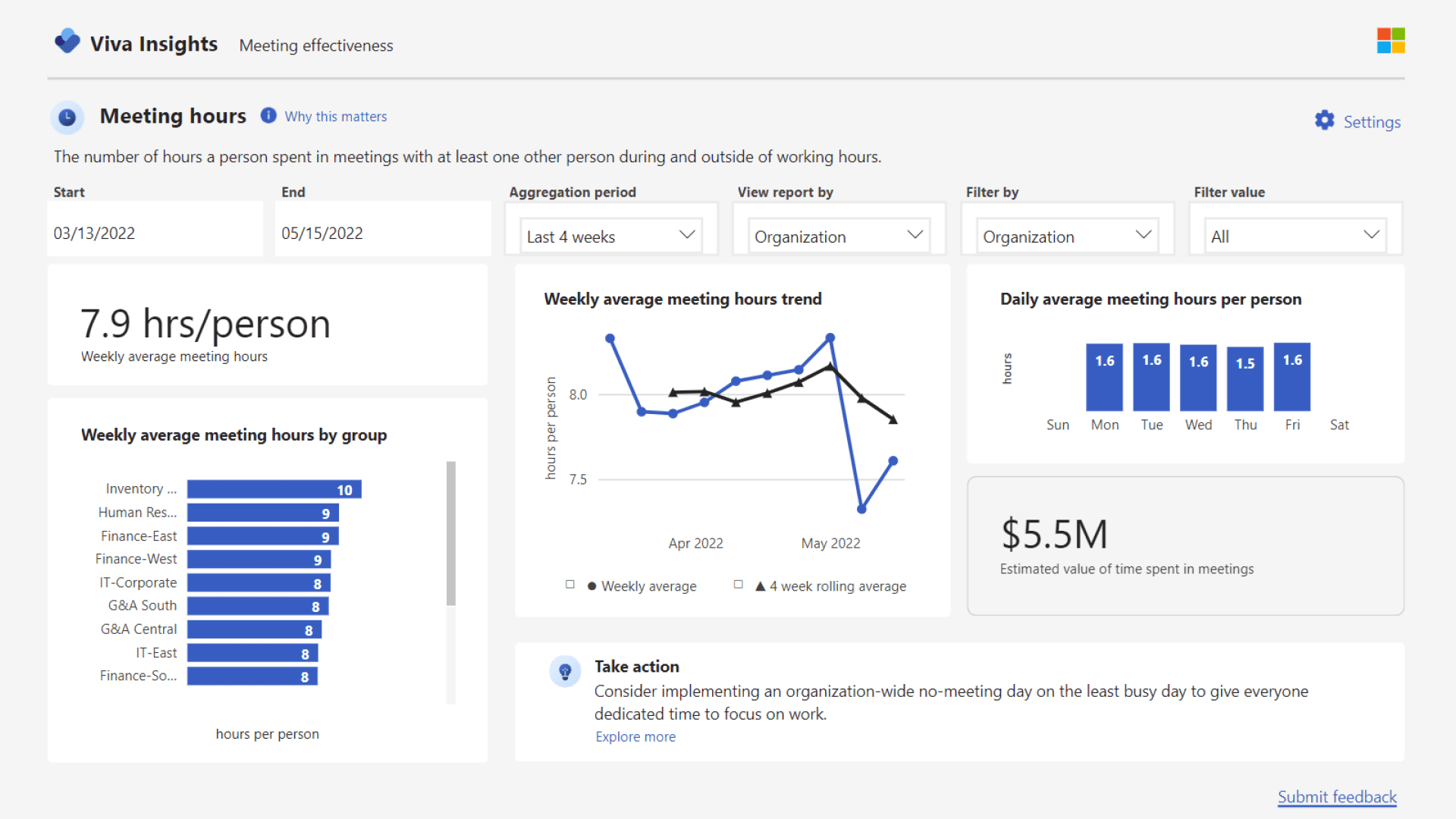Open Settings via the gear icon
The image size is (1456, 819).
pyautogui.click(x=1324, y=121)
